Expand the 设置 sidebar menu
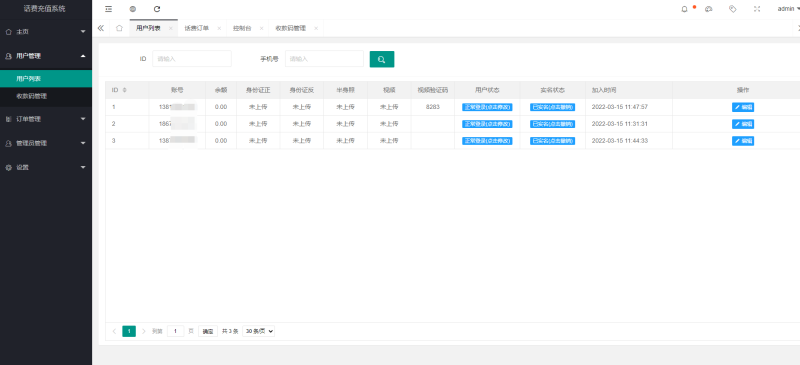Screen dimensions: 800x365 pos(46,167)
